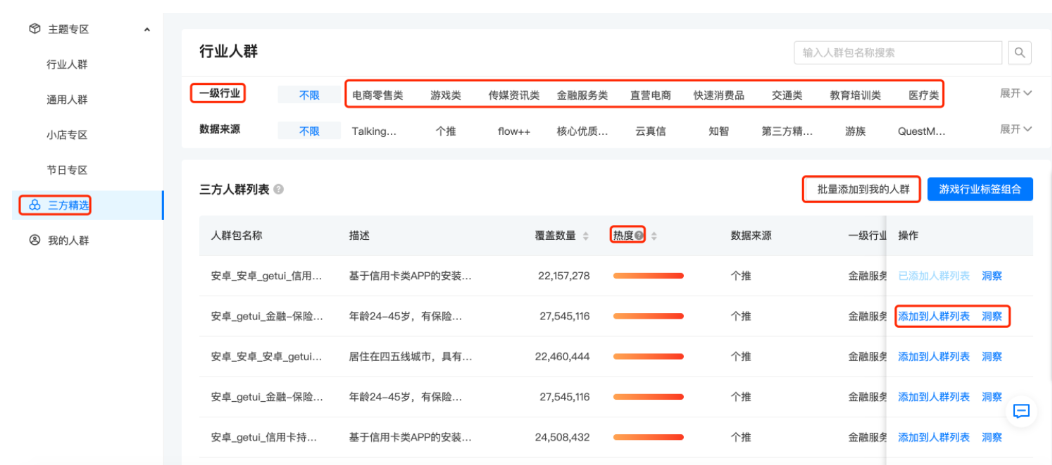Click 游戏行业标签组合 blue button

[980, 189]
